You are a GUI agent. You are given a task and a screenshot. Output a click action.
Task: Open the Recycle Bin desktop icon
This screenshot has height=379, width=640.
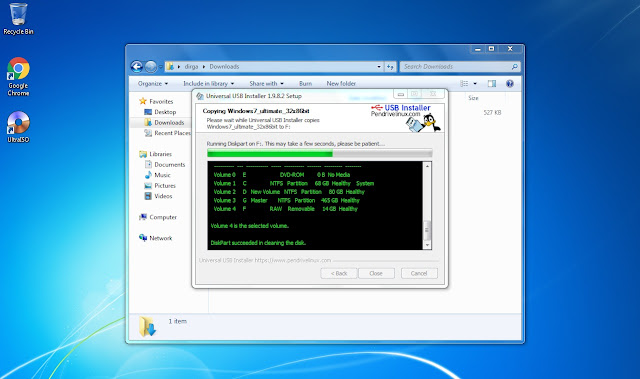point(18,19)
